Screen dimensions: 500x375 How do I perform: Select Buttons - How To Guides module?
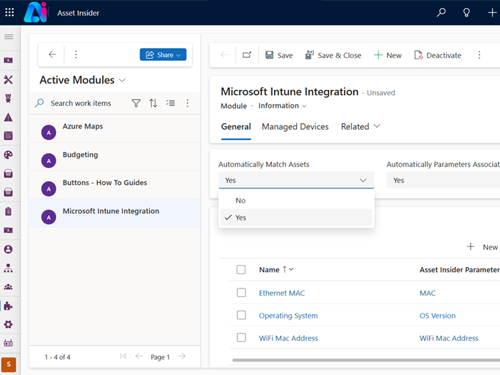115,185
